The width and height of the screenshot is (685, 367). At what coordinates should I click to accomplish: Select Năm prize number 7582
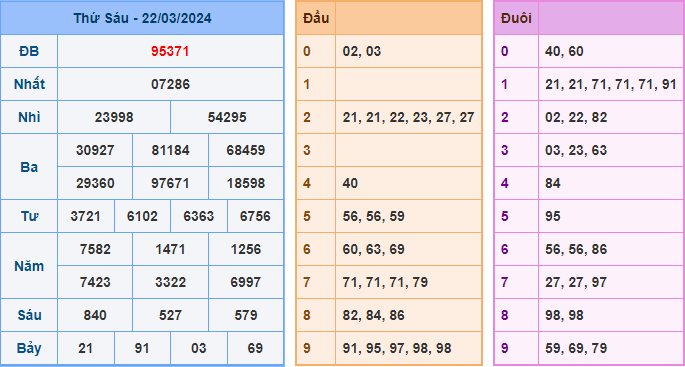(x=95, y=249)
